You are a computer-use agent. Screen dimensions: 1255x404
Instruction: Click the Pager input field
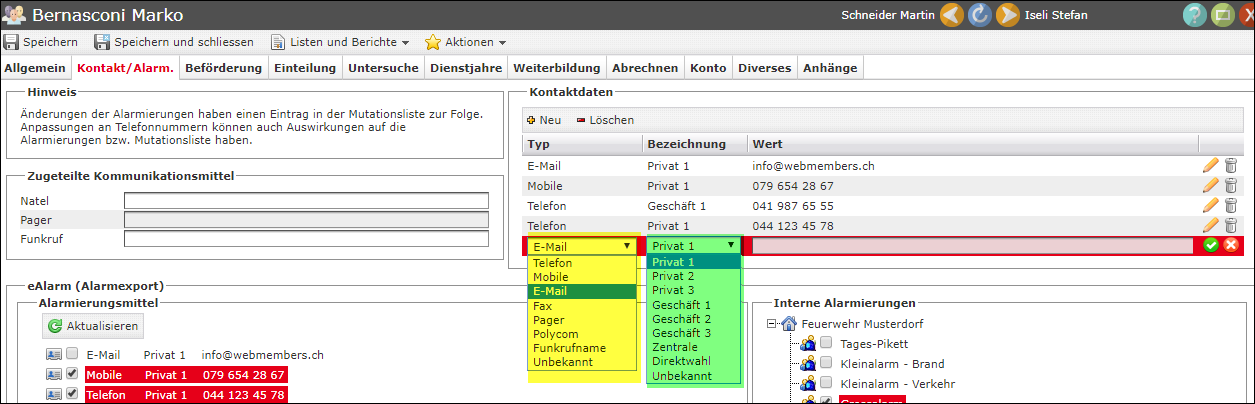(x=306, y=220)
